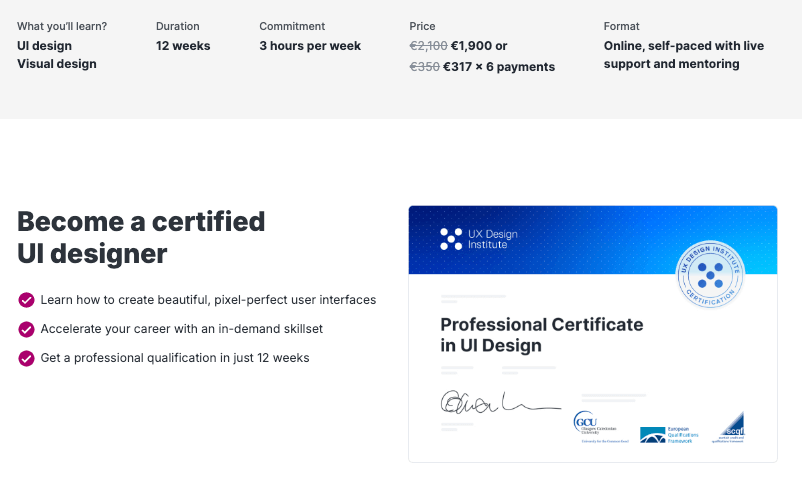802x481 pixels.
Task: Click the struck-through €2,100 price
Action: coord(429,46)
